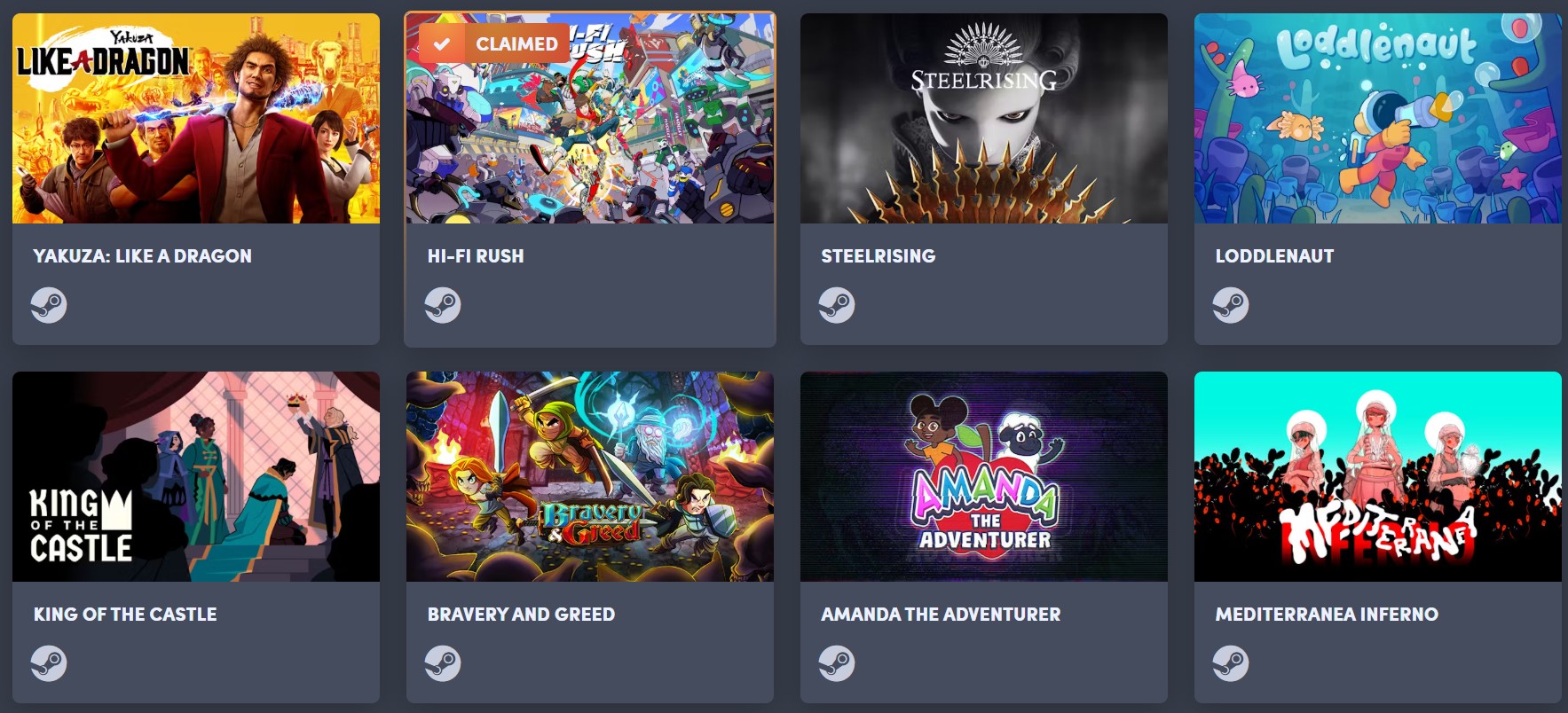Click the Steam icon under Loddlenaut
The image size is (1568, 713).
pos(1231,305)
